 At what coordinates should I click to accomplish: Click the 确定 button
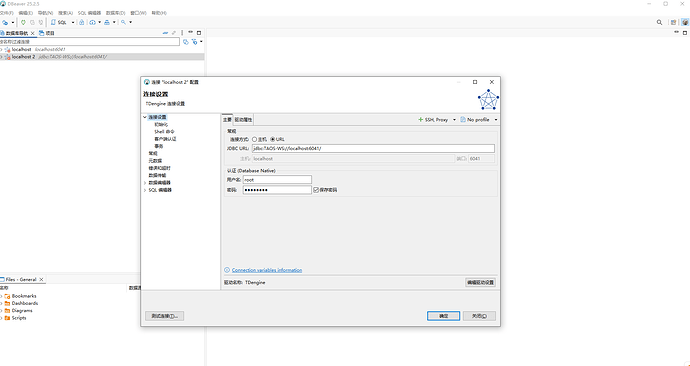click(444, 316)
